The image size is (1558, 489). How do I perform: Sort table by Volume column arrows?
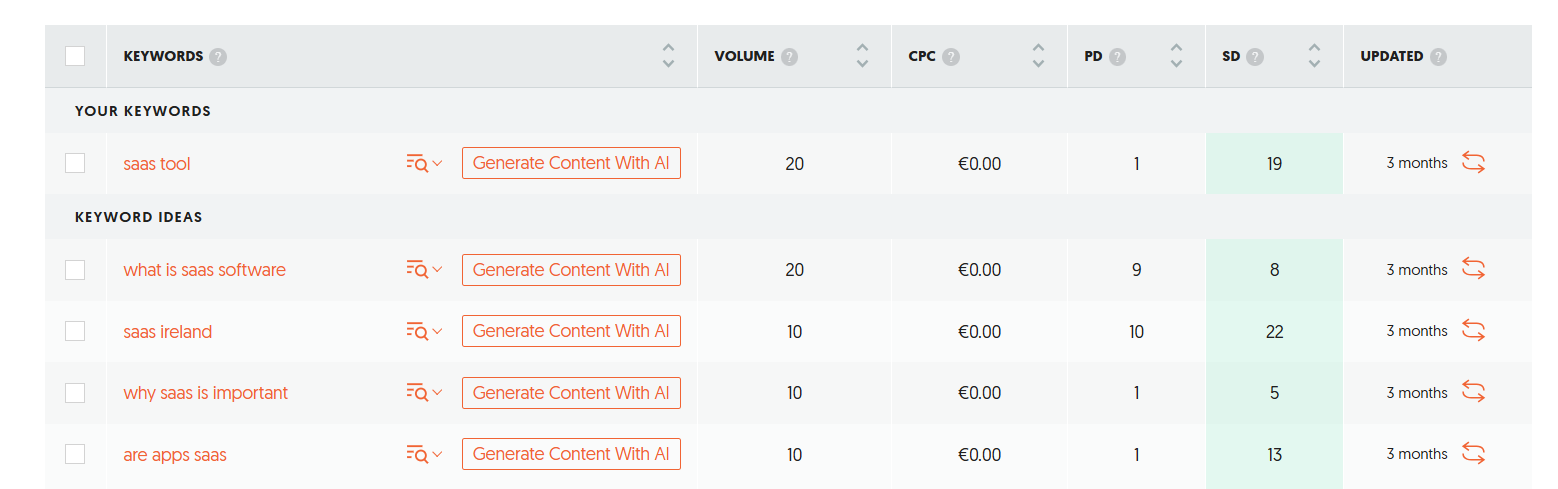pos(862,56)
